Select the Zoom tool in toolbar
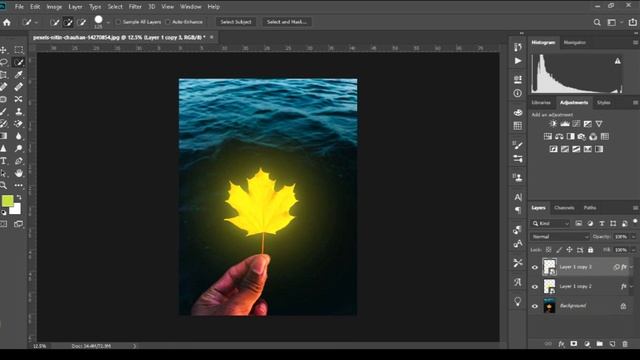This screenshot has width=640, height=360. (4, 185)
